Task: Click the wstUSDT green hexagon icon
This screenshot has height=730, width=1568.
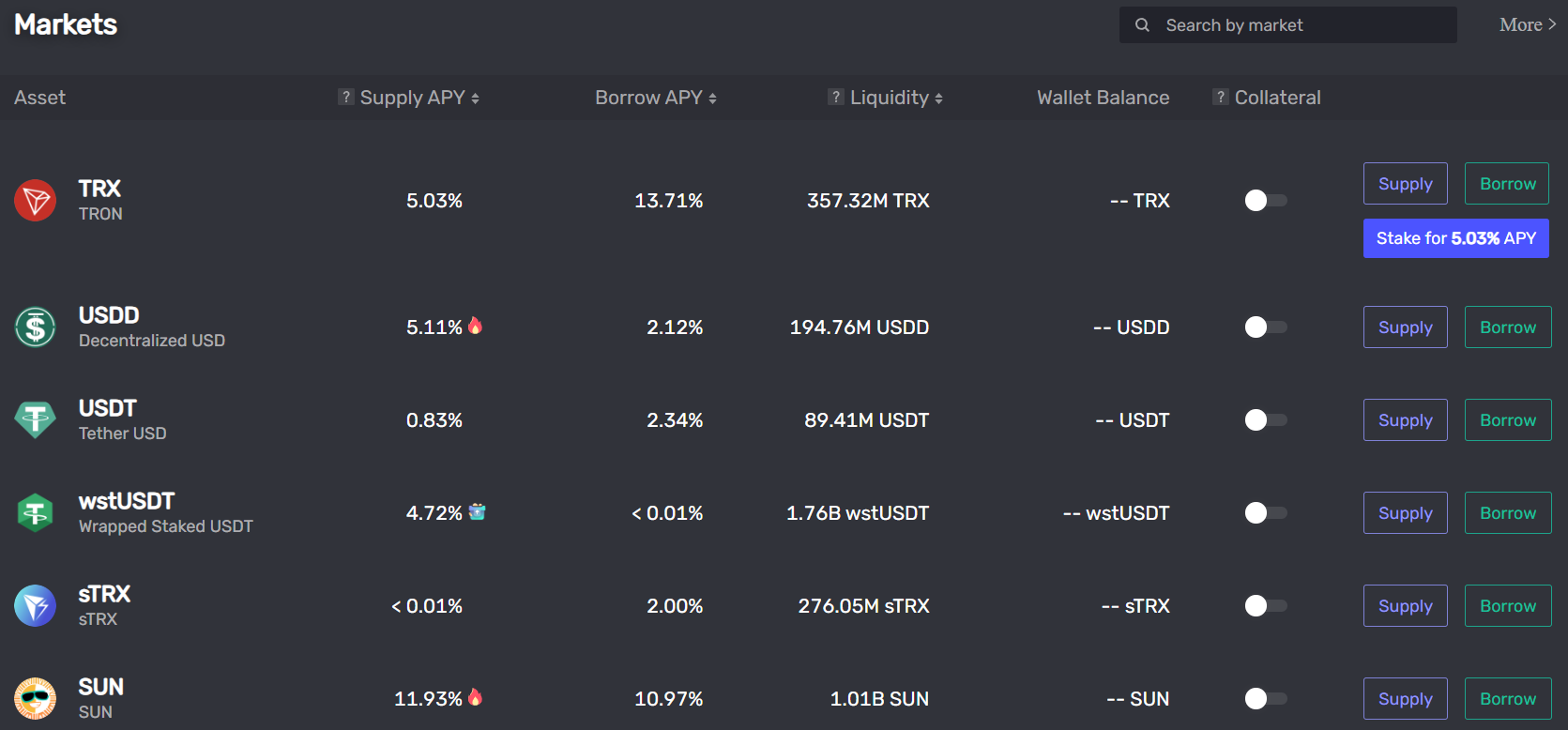Action: [x=35, y=513]
